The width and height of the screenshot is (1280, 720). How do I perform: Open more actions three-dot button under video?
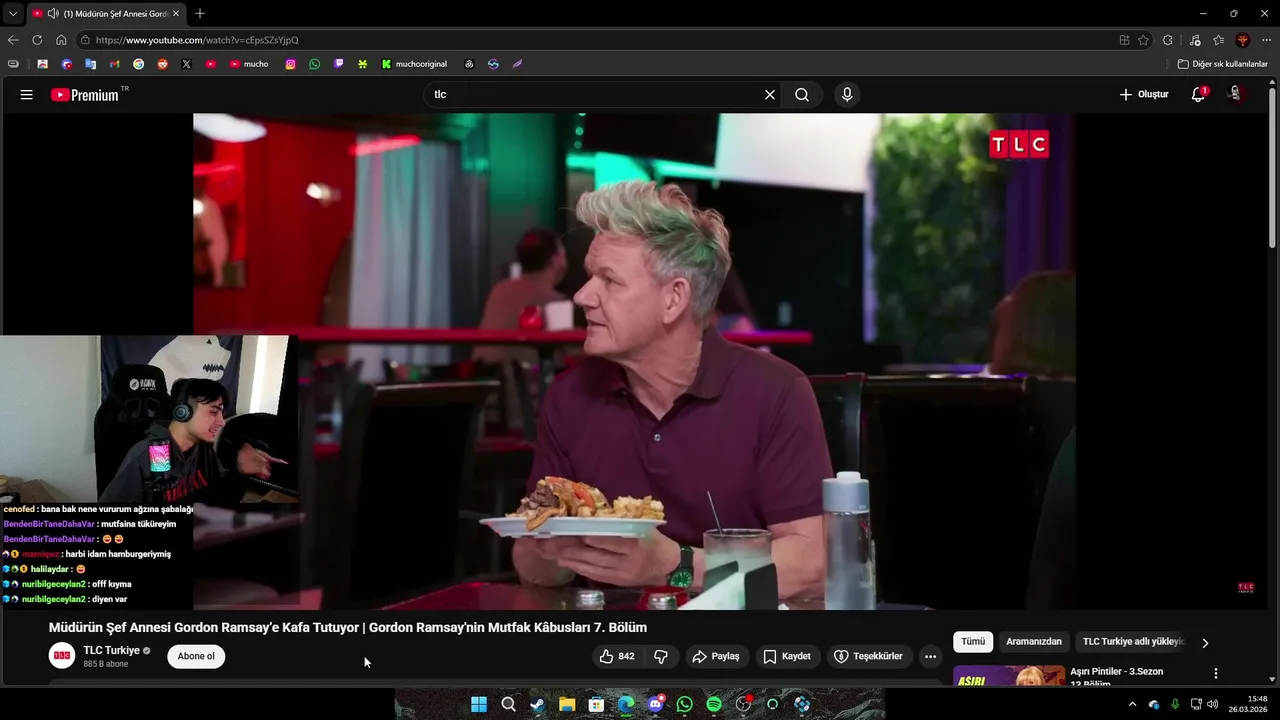(x=930, y=657)
